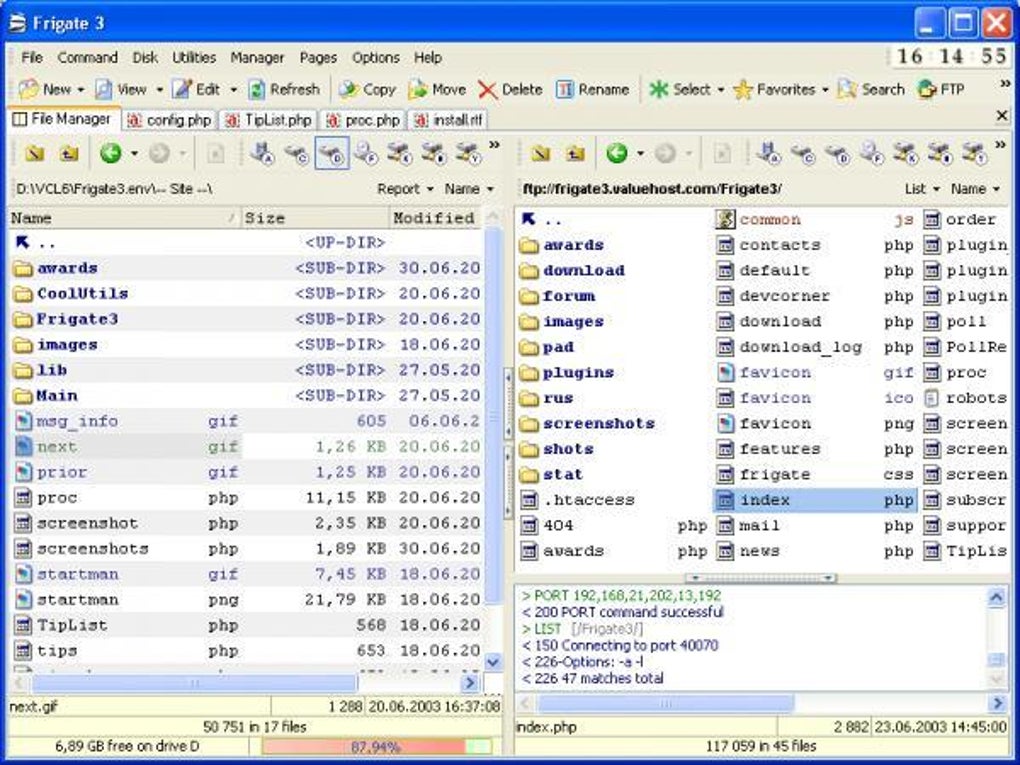Screen dimensions: 1020x765
Task: Click the Copy toolbar button
Action: click(x=367, y=89)
